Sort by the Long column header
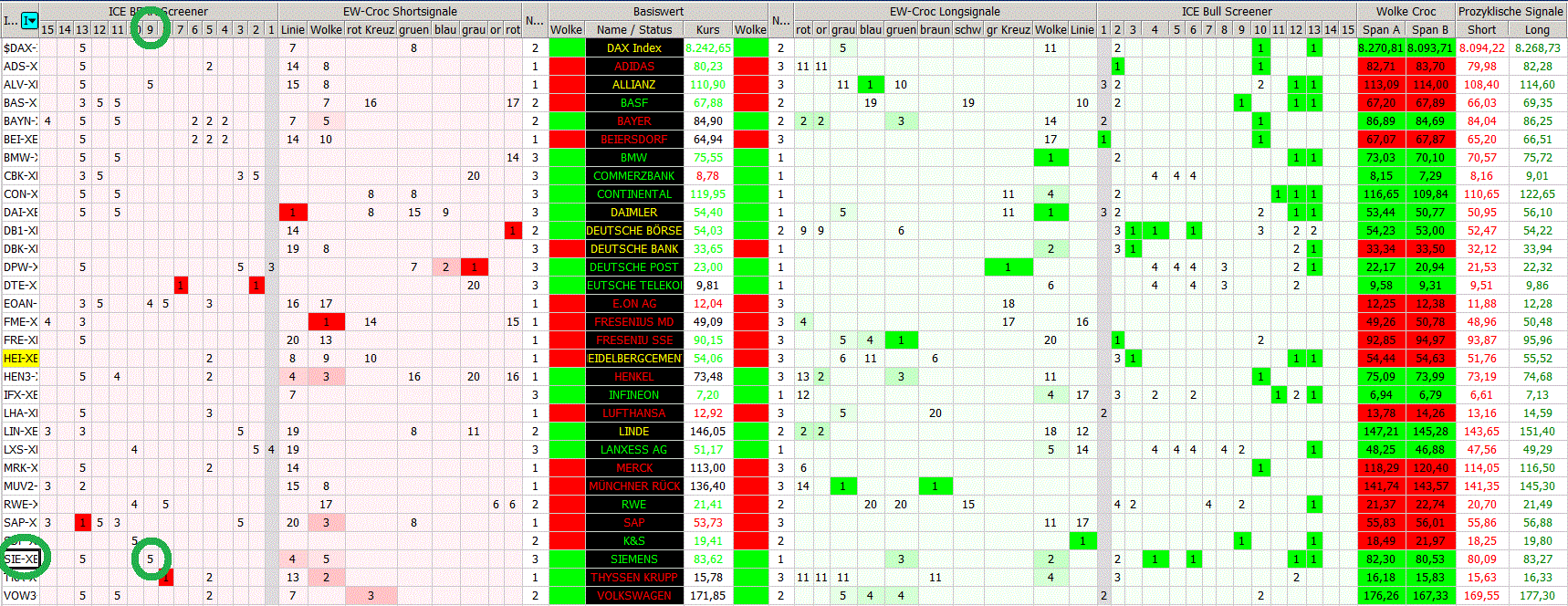This screenshot has height=606, width=1568. (x=1538, y=29)
